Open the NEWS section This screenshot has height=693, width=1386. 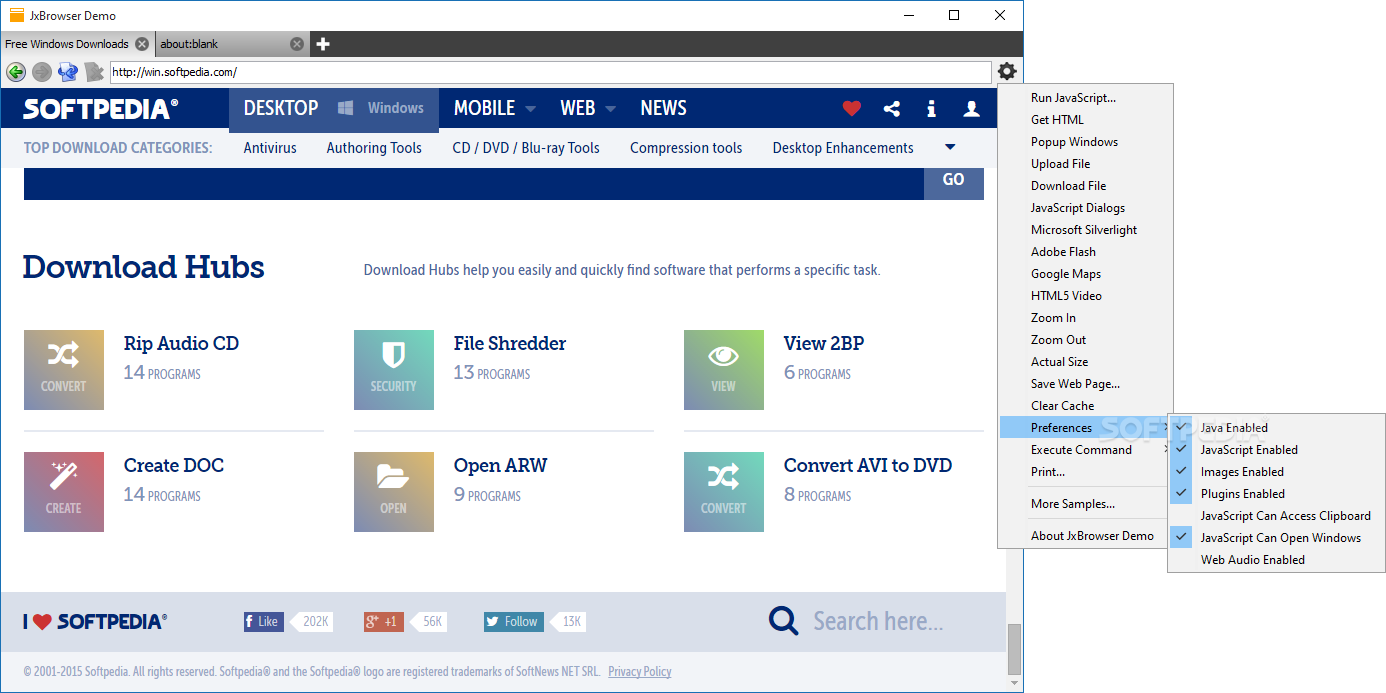[x=663, y=108]
